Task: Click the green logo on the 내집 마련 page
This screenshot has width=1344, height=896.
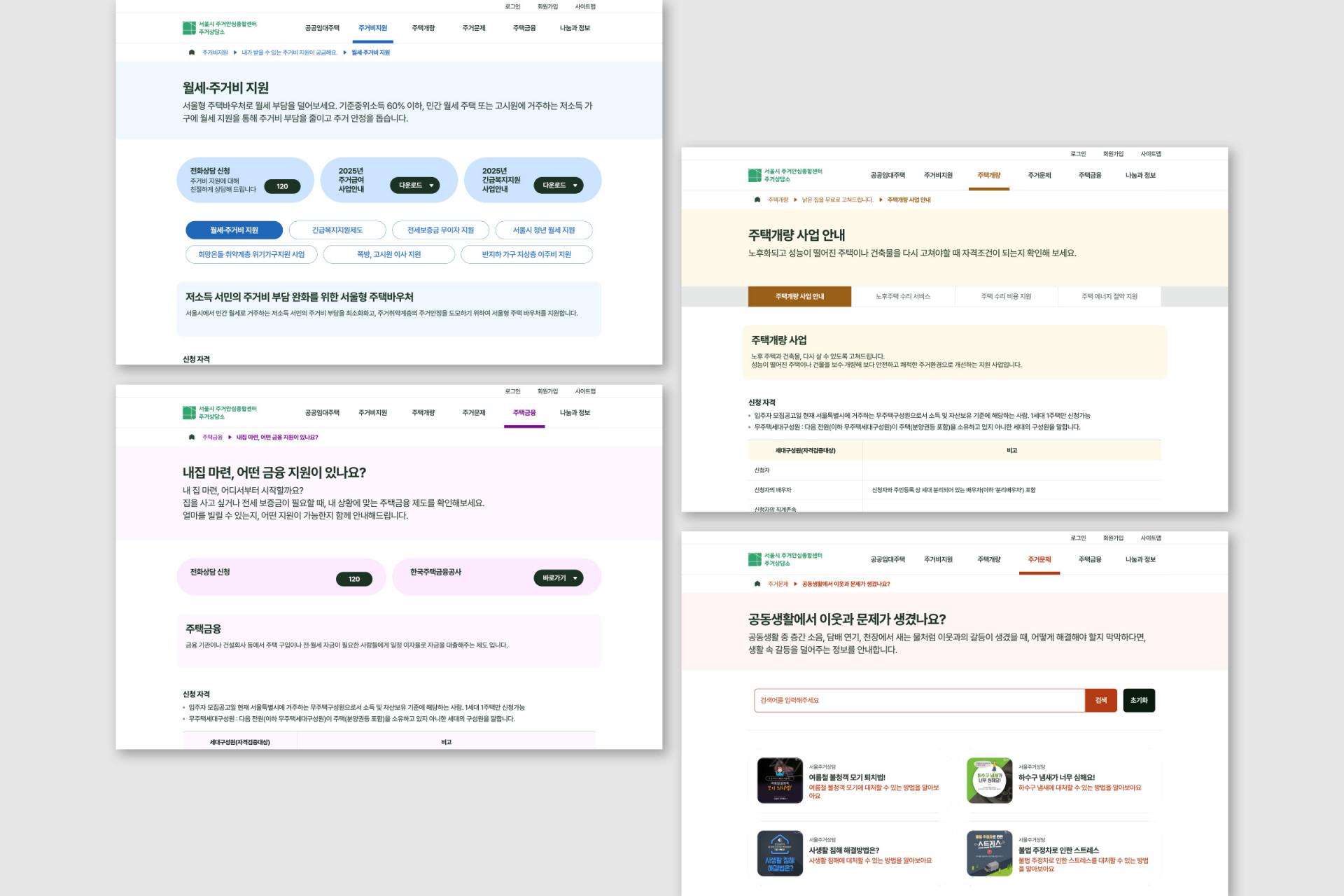Action: (219, 412)
